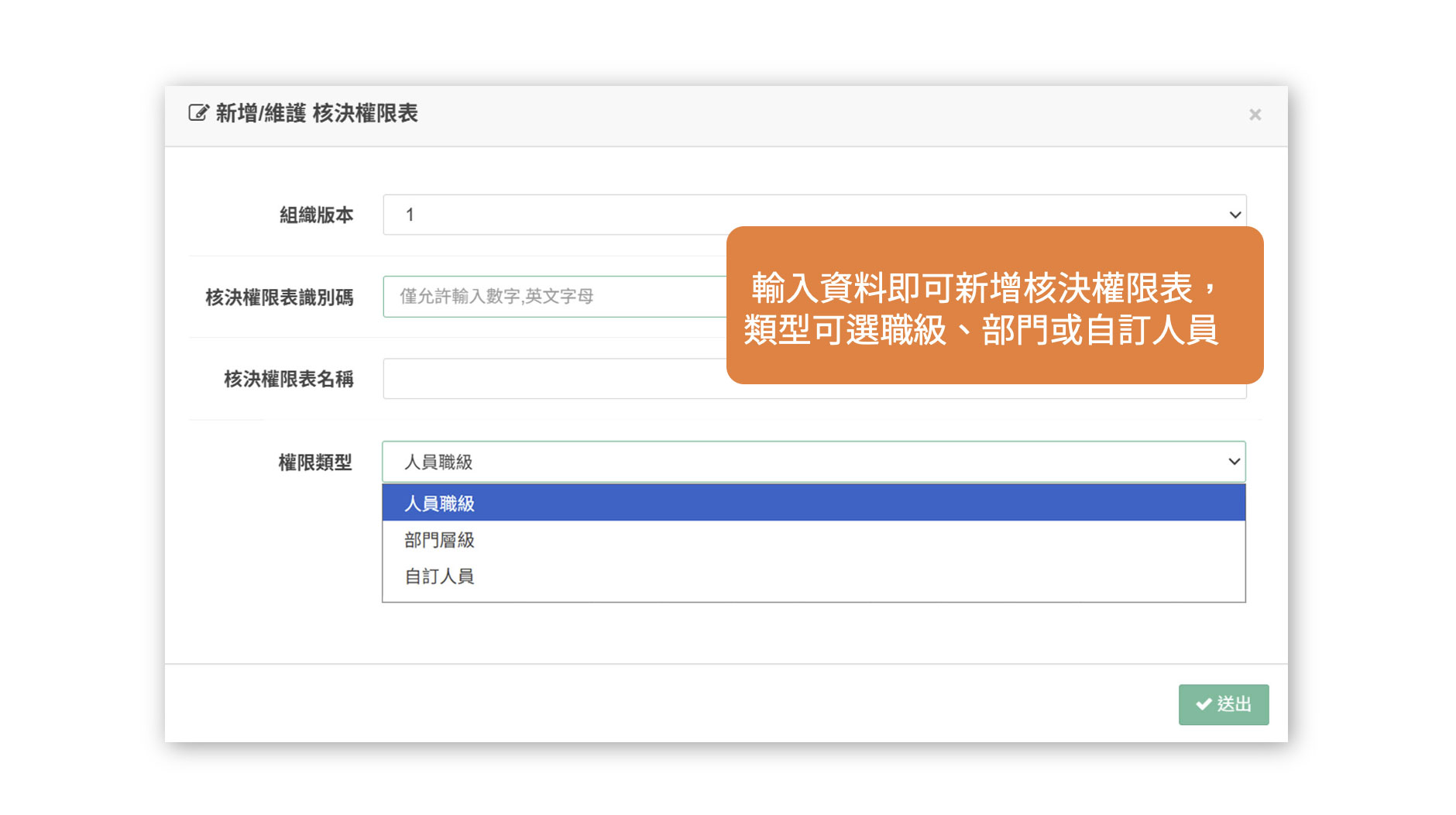Click the chevron arrow of 權限類型 field
The height and width of the screenshot is (815, 1456).
1234,462
